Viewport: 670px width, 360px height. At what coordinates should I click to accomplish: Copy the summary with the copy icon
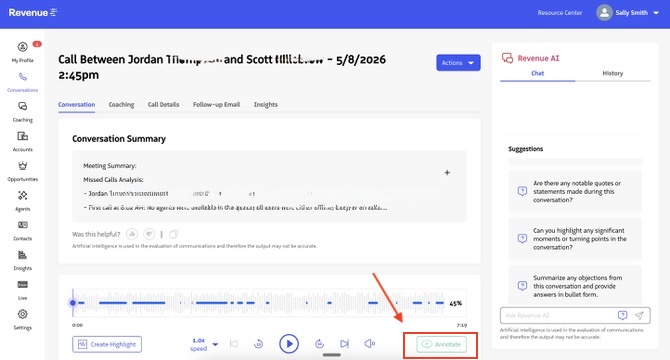pyautogui.click(x=173, y=234)
